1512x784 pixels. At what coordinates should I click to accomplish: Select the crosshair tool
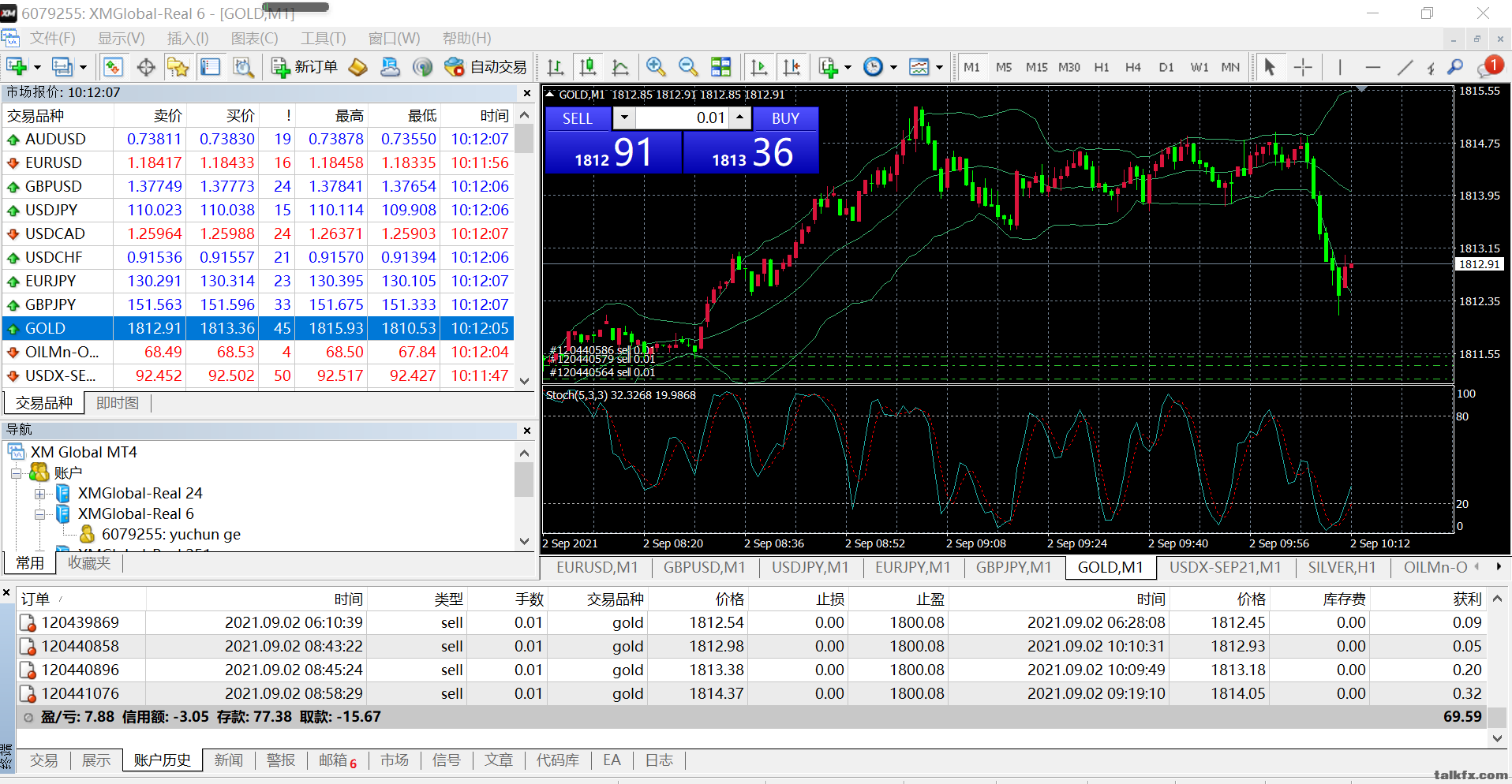pyautogui.click(x=1303, y=67)
